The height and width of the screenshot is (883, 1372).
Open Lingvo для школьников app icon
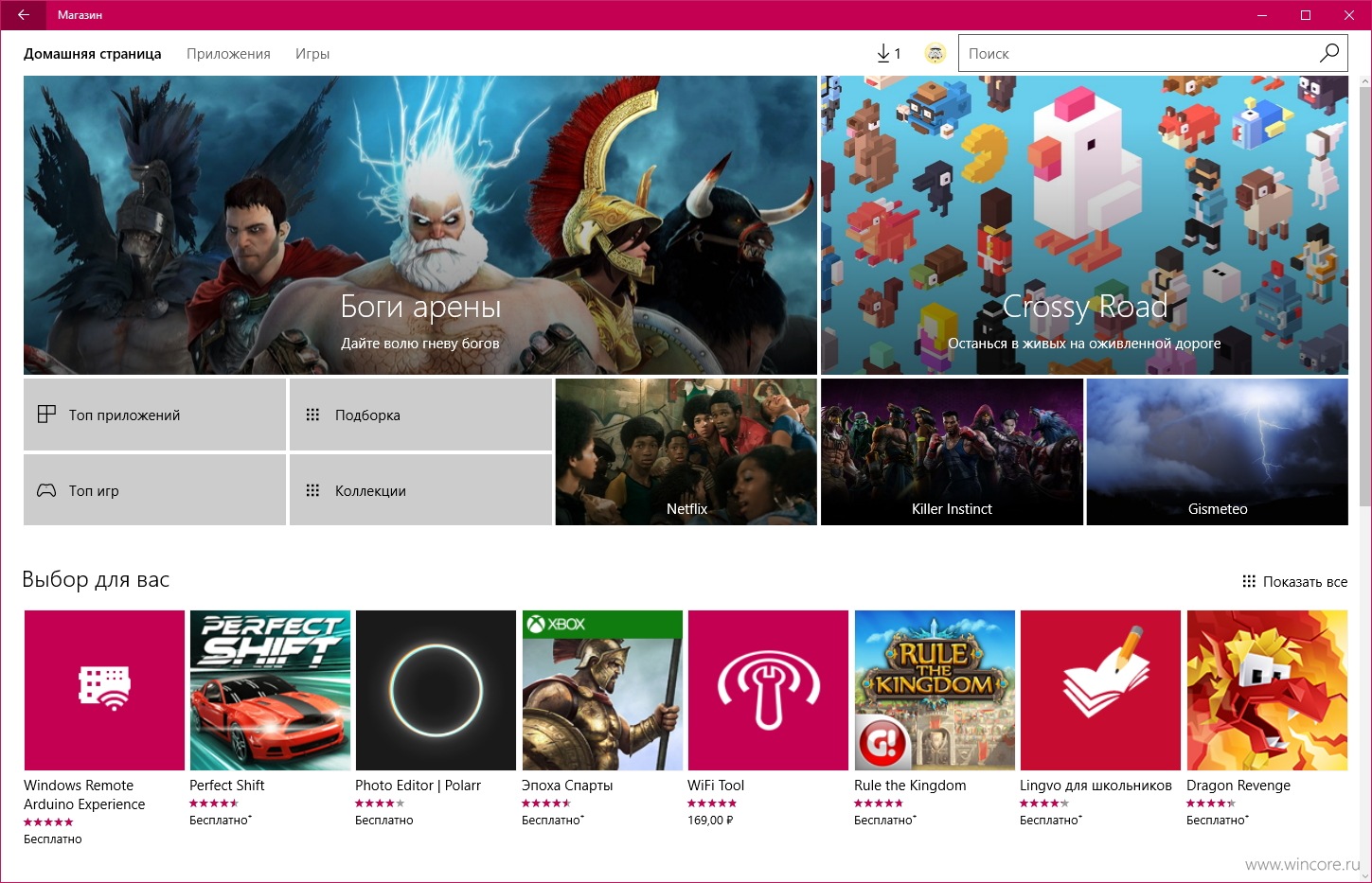pyautogui.click(x=1100, y=690)
